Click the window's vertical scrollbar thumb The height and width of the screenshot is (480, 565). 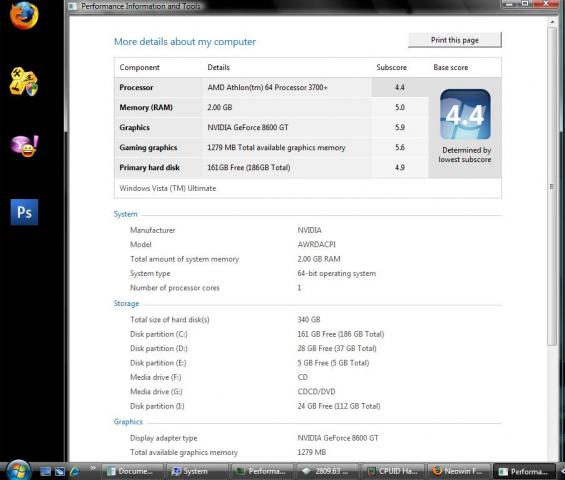[x=552, y=186]
